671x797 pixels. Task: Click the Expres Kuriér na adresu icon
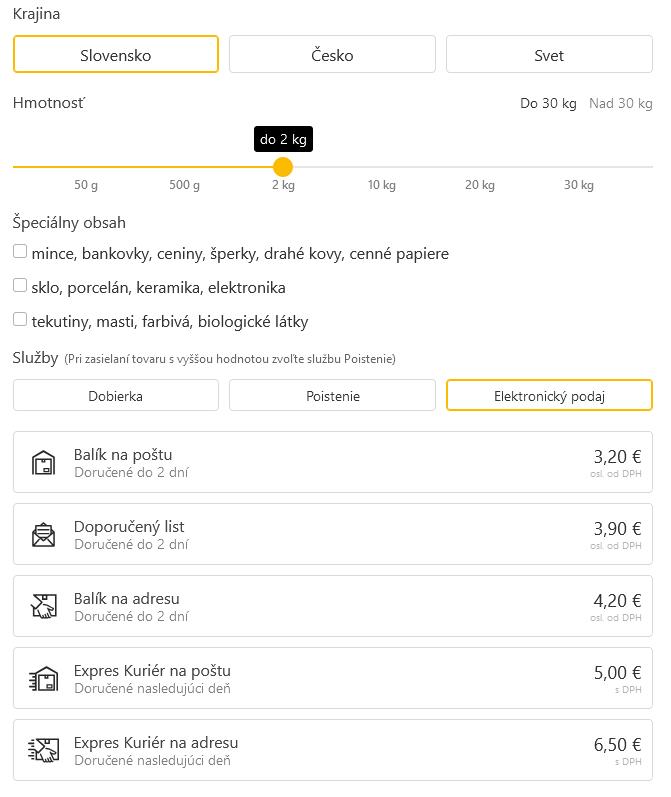[43, 751]
